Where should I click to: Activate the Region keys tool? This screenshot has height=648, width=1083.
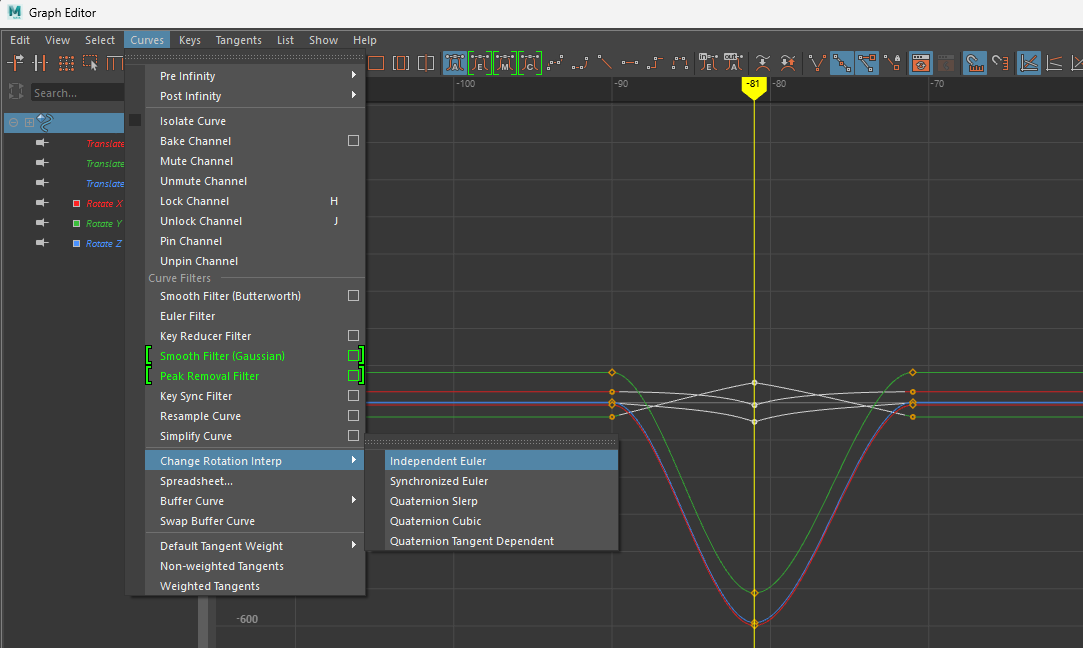click(x=90, y=62)
